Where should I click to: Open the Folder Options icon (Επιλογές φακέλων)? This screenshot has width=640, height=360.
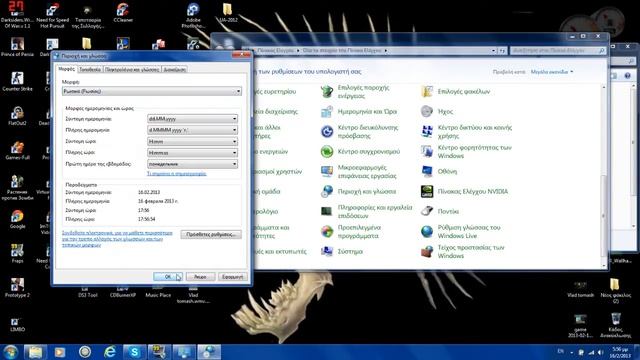coord(427,91)
